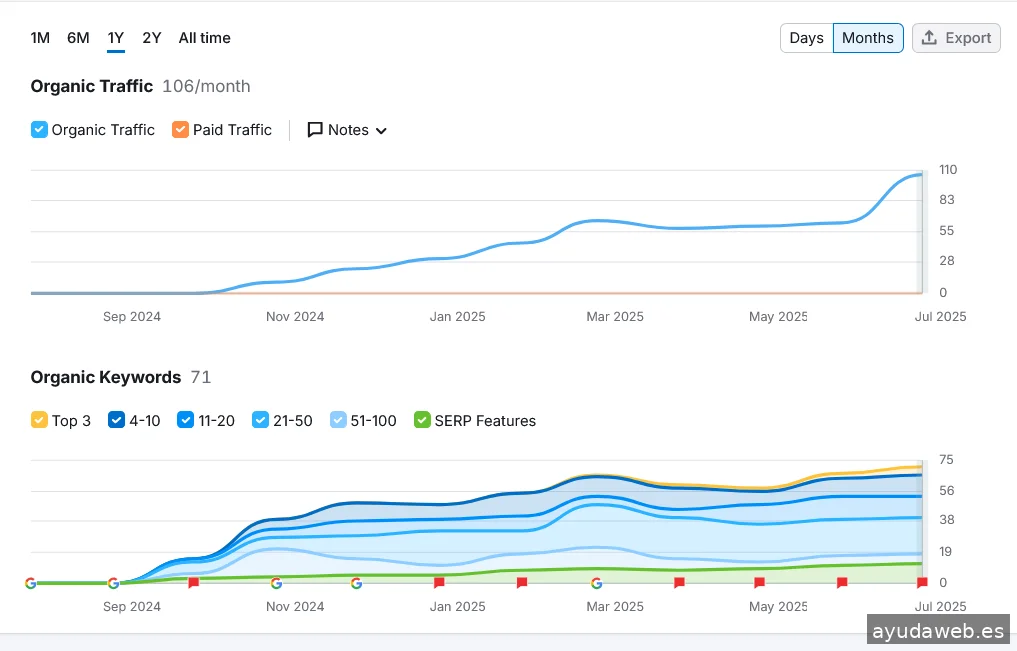
Task: Switch to the 6M time range
Action: 78,38
